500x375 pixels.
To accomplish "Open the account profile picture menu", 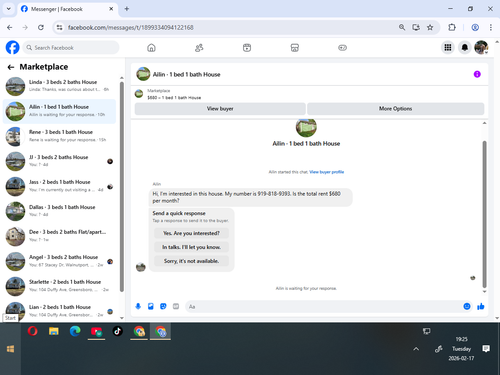I will click(x=481, y=48).
